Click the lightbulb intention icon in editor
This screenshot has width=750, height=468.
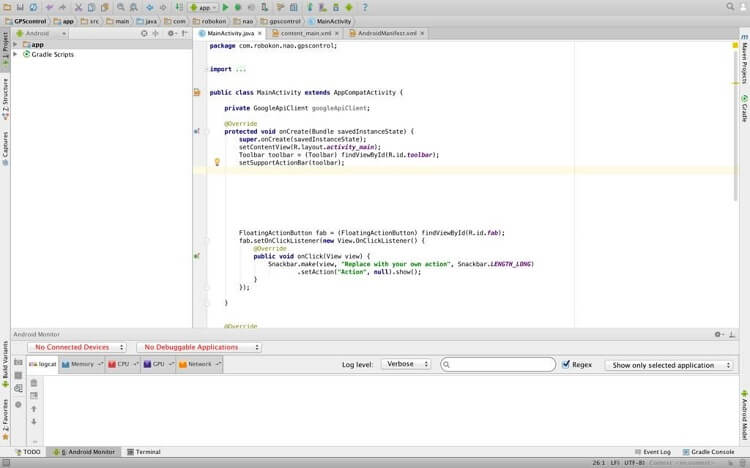click(217, 162)
